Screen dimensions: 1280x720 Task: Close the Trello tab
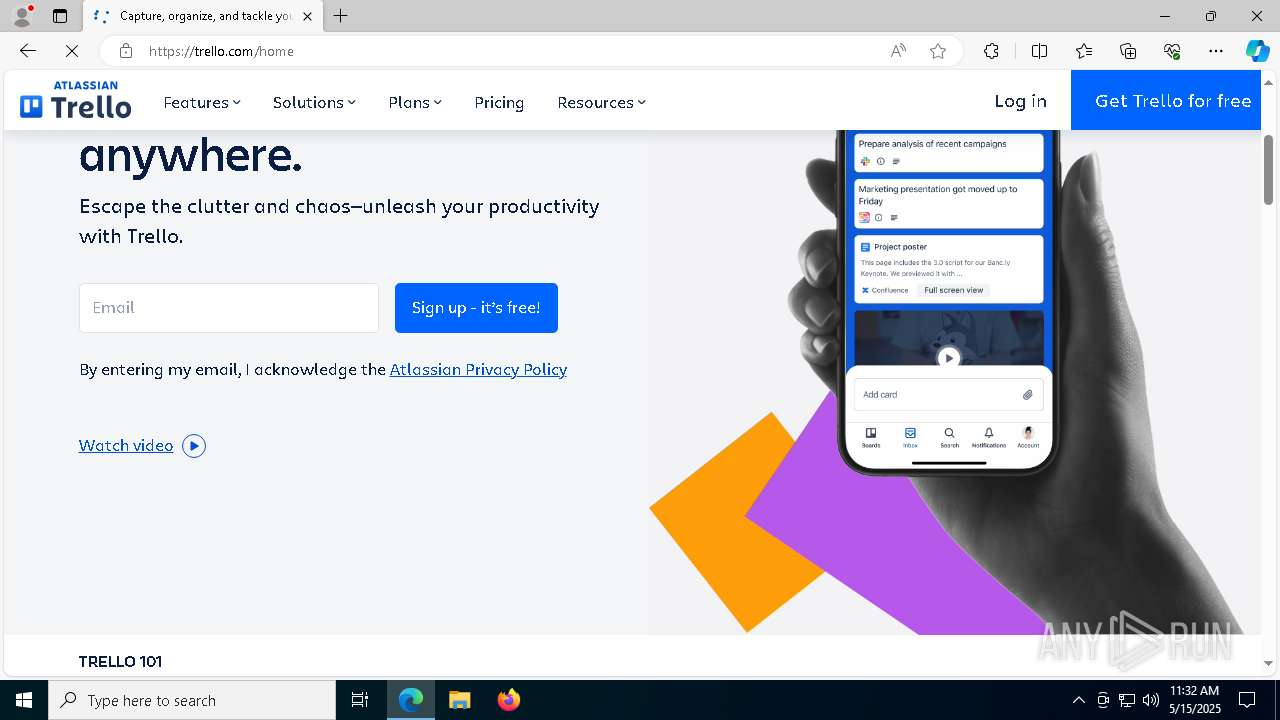point(307,16)
